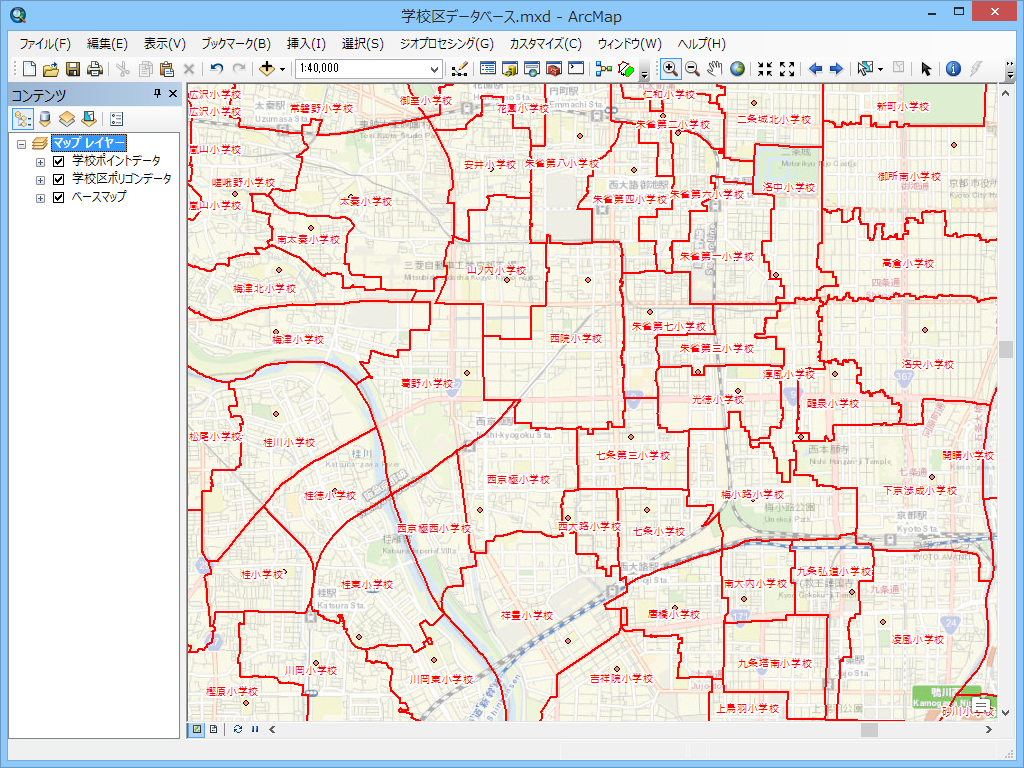1024x768 pixels.
Task: Open the 編集(E) menu
Action: pyautogui.click(x=107, y=44)
